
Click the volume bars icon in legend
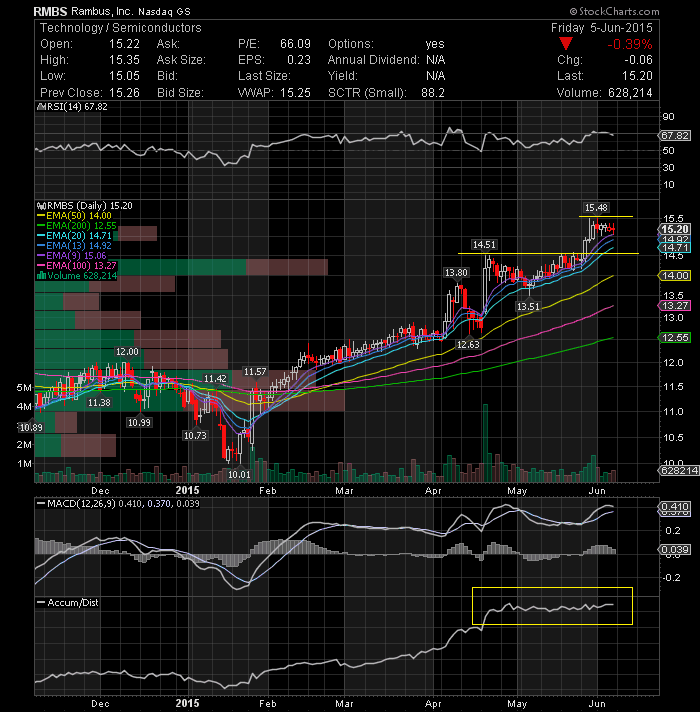pos(41,276)
